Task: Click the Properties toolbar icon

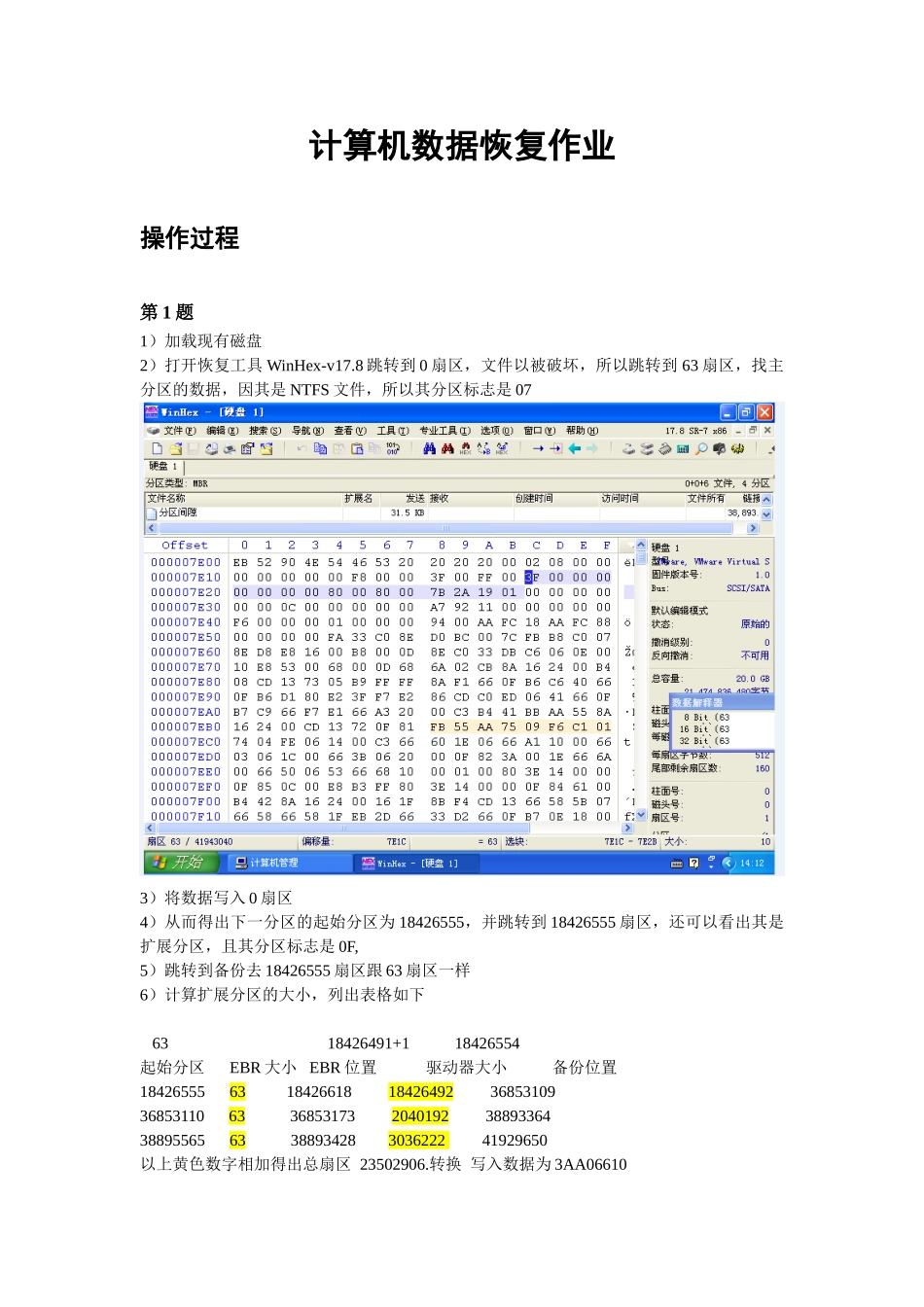Action: tap(247, 448)
